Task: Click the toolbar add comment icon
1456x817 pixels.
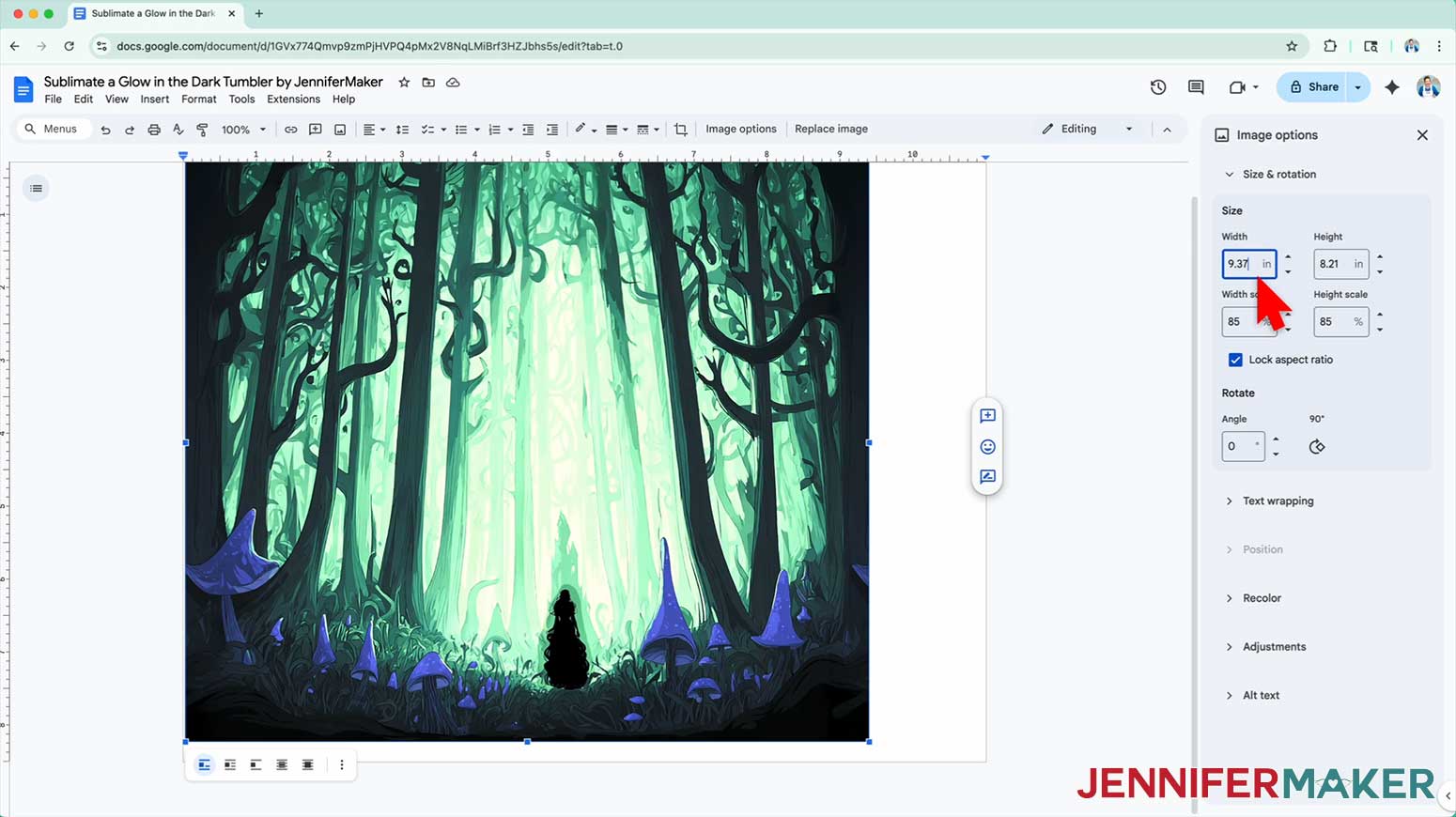Action: pos(316,130)
